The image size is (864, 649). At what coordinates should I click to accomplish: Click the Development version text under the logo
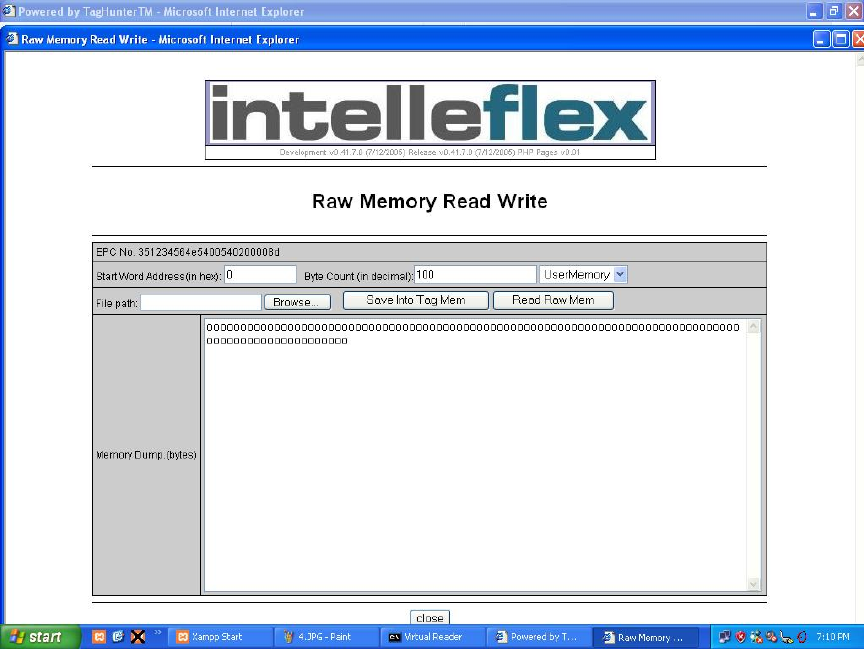coord(429,152)
